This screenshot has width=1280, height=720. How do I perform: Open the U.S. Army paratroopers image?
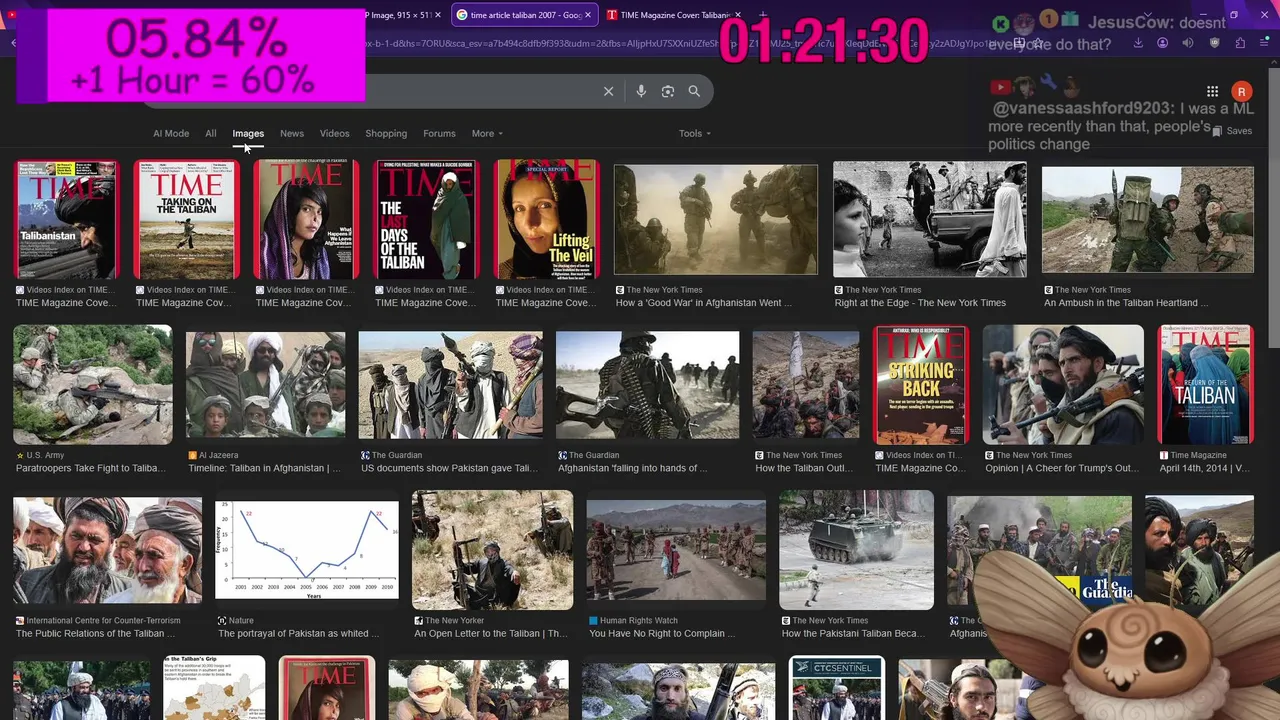(x=93, y=385)
